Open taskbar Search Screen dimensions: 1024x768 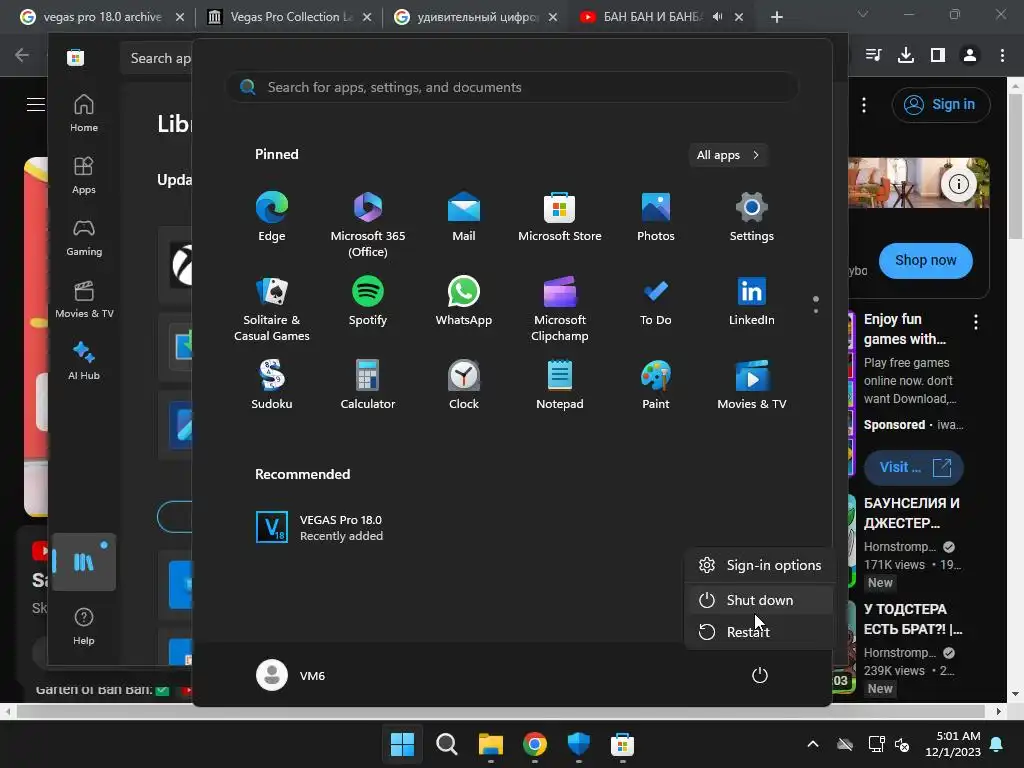(447, 744)
